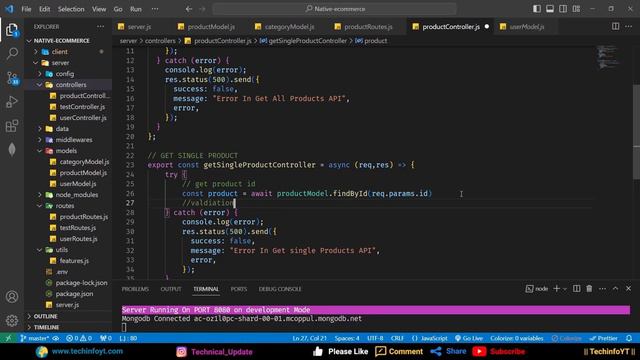Switch to the productRoutes.js tab
The width and height of the screenshot is (640, 360).
368,27
